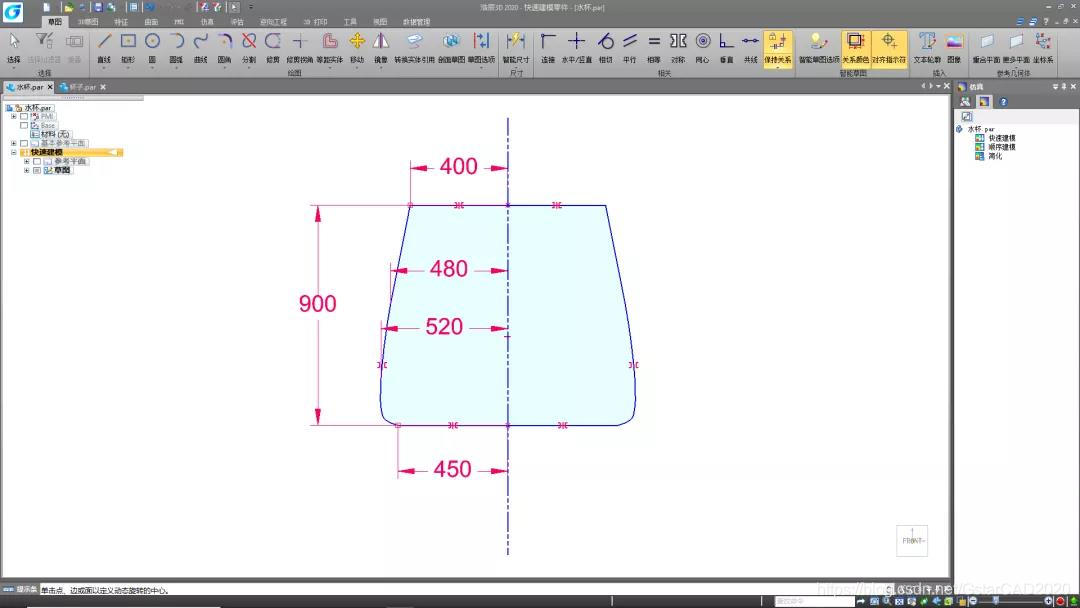Insert 文本轮廓 text profile
Viewport: 1080px width, 608px height.
click(x=927, y=48)
